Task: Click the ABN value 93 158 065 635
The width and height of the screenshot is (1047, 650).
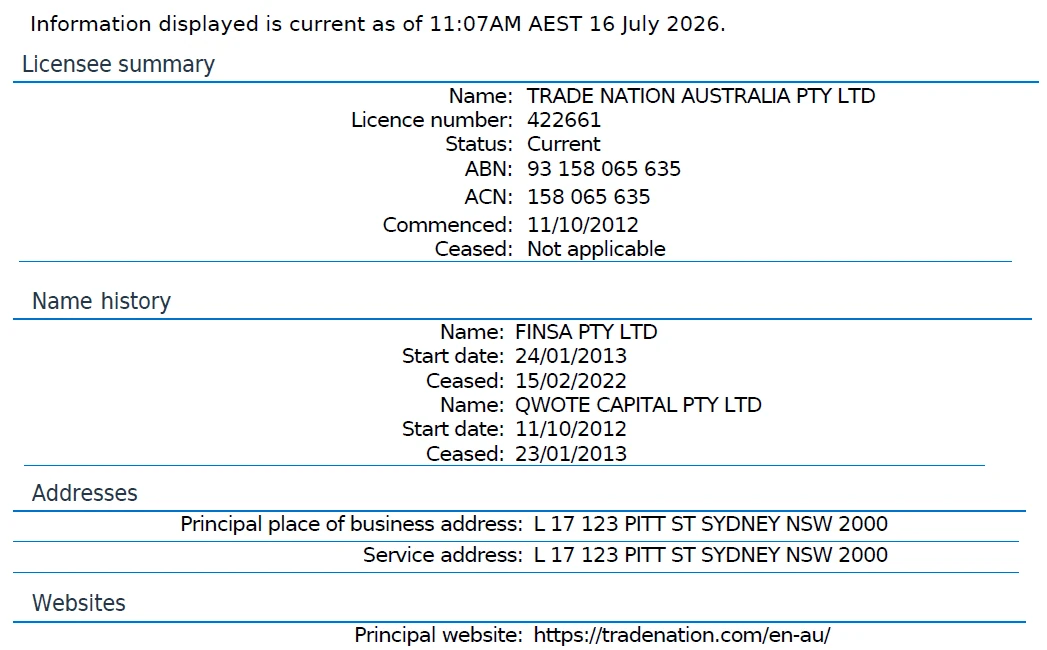Action: (604, 169)
